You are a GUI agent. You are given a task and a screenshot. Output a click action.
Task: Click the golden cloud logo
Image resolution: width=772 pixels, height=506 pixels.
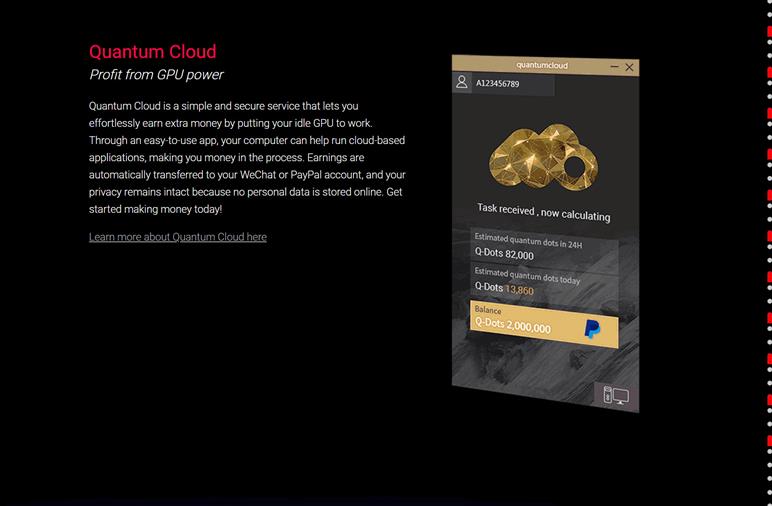(x=544, y=158)
